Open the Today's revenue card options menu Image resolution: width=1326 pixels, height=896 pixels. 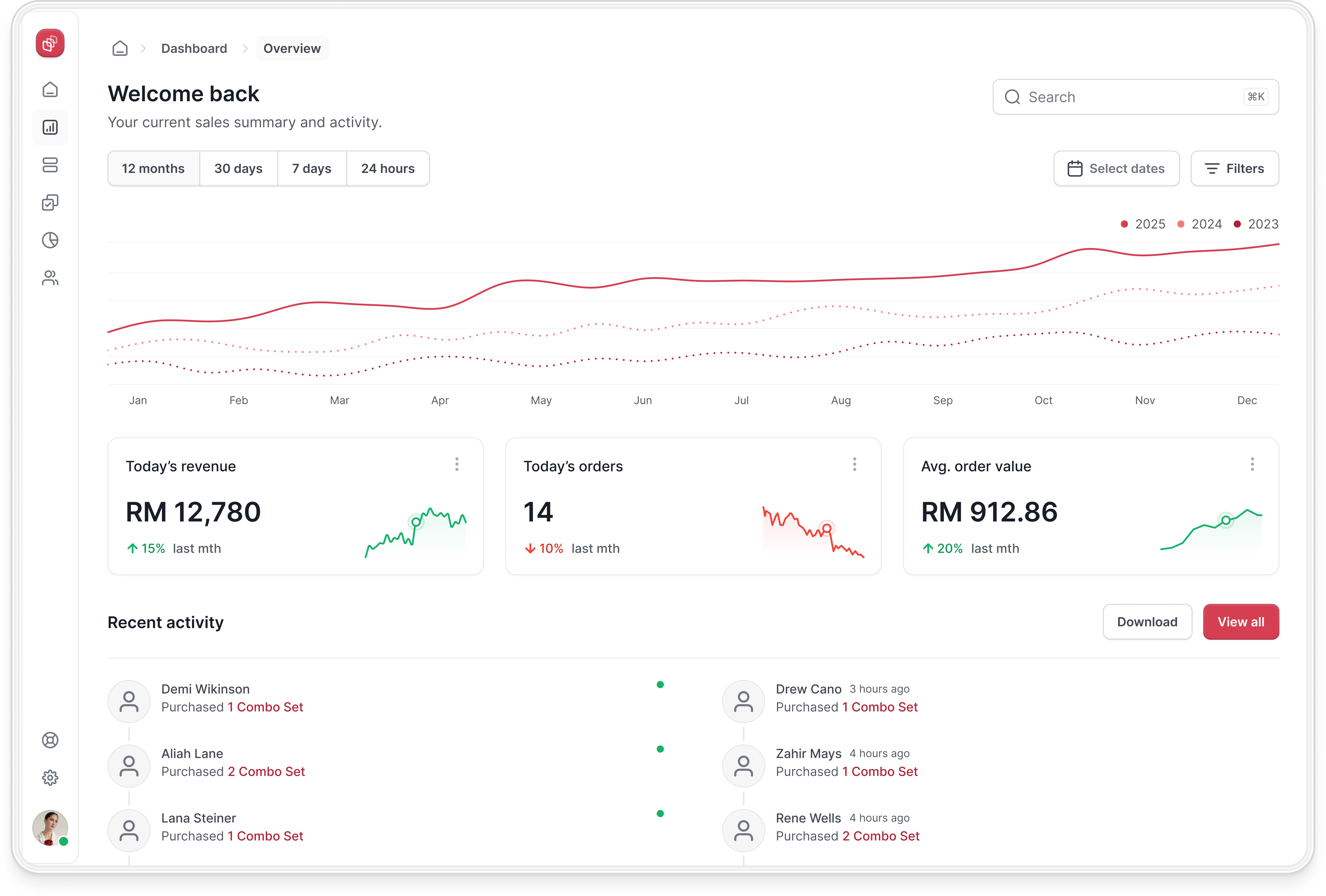(x=457, y=464)
